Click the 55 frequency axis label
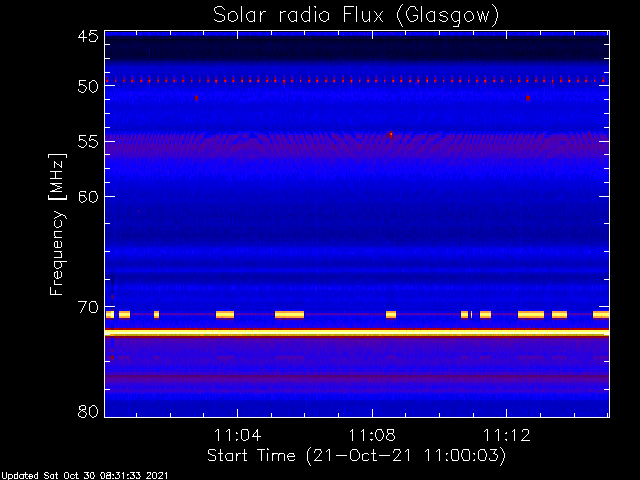640x480 pixels. pos(88,142)
